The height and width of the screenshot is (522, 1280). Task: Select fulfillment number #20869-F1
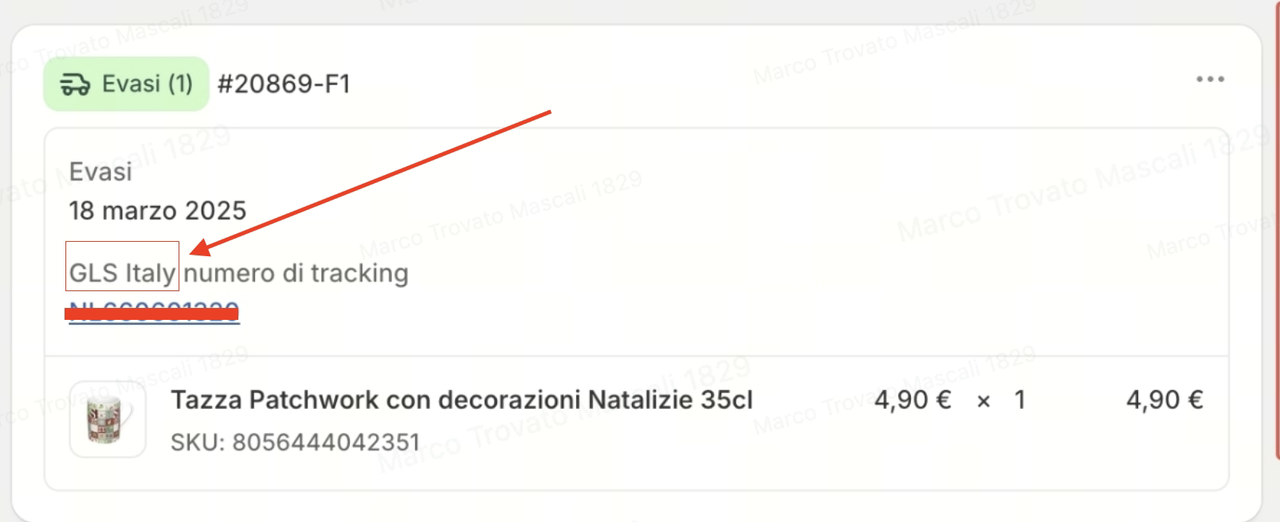[x=284, y=84]
